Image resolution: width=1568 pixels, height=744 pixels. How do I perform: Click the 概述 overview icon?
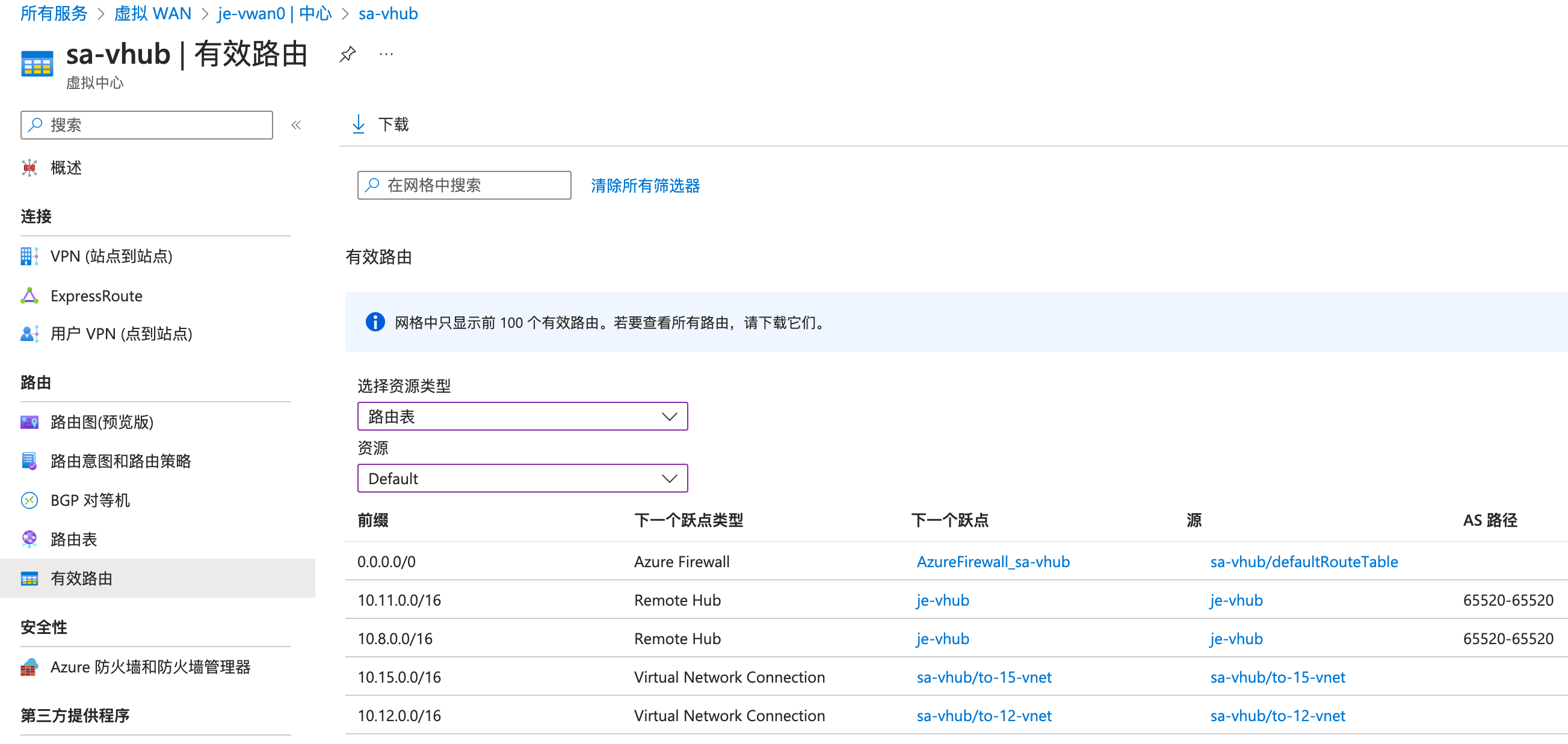(29, 168)
